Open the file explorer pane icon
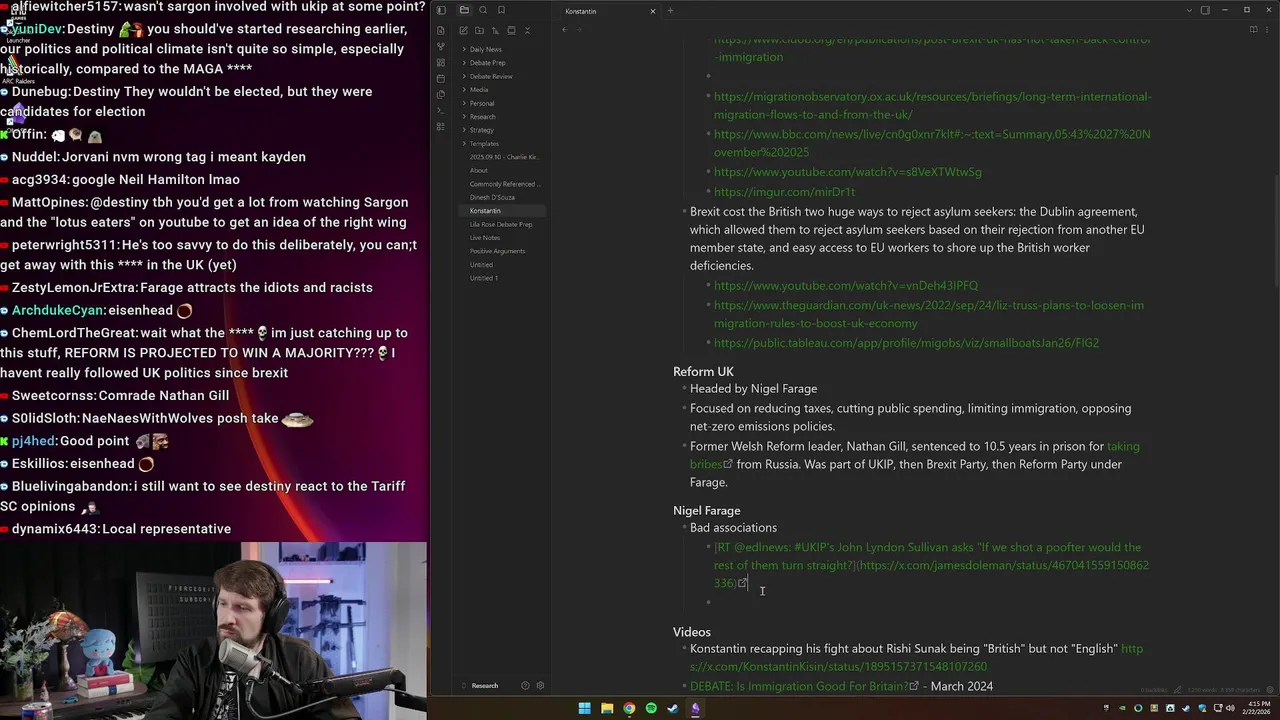The height and width of the screenshot is (720, 1280). click(464, 10)
